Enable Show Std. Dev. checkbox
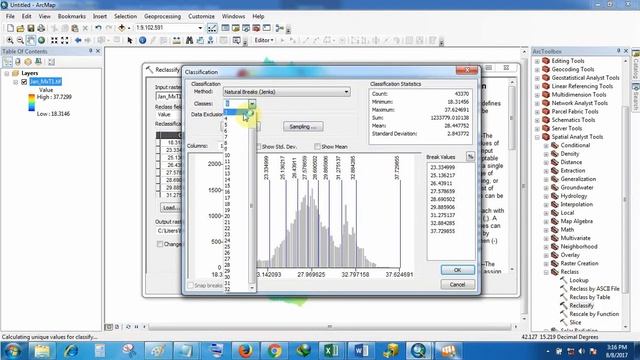This screenshot has height=360, width=640. pyautogui.click(x=258, y=147)
